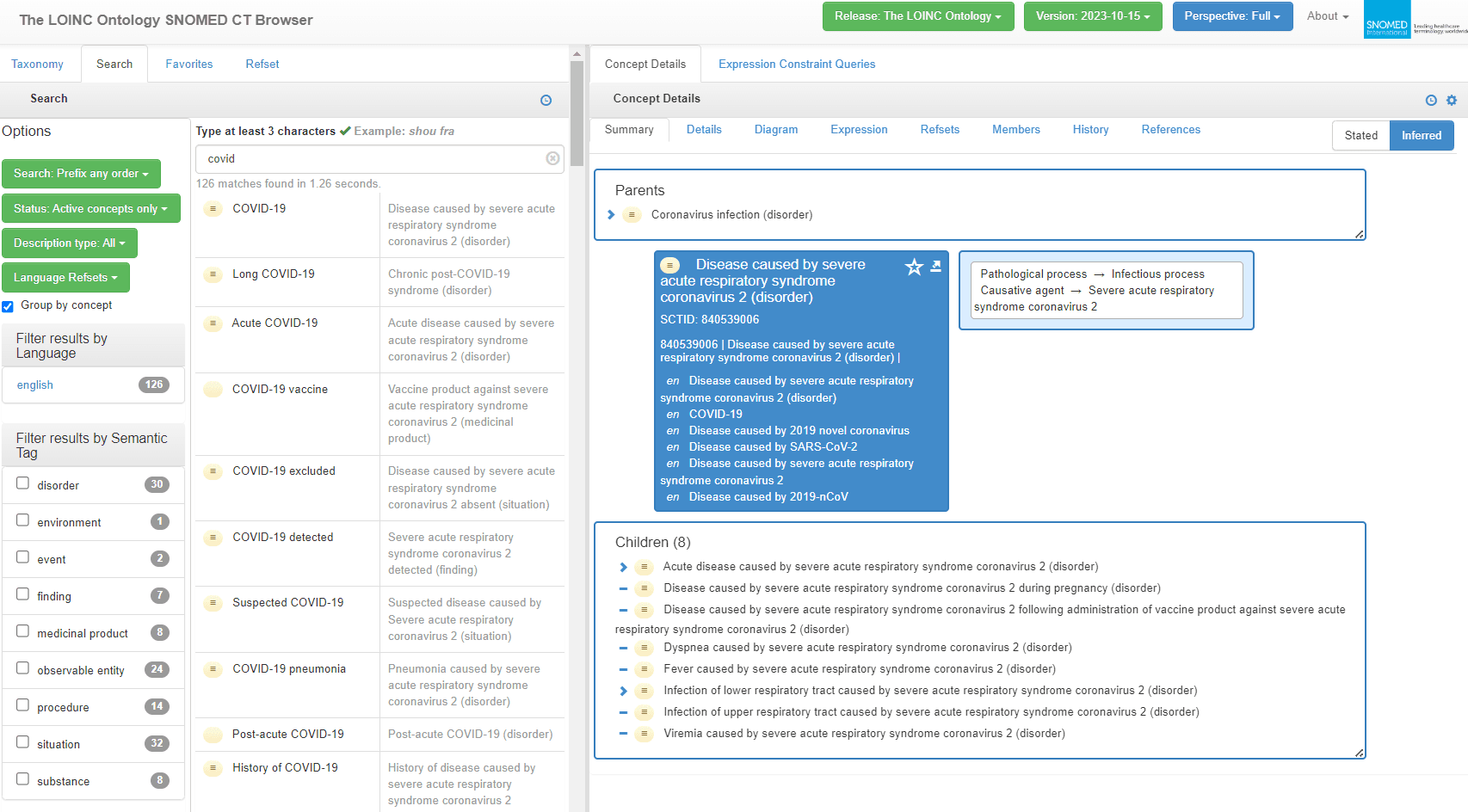1468x812 pixels.
Task: Click the icon beside during pregnancy child
Action: point(644,588)
